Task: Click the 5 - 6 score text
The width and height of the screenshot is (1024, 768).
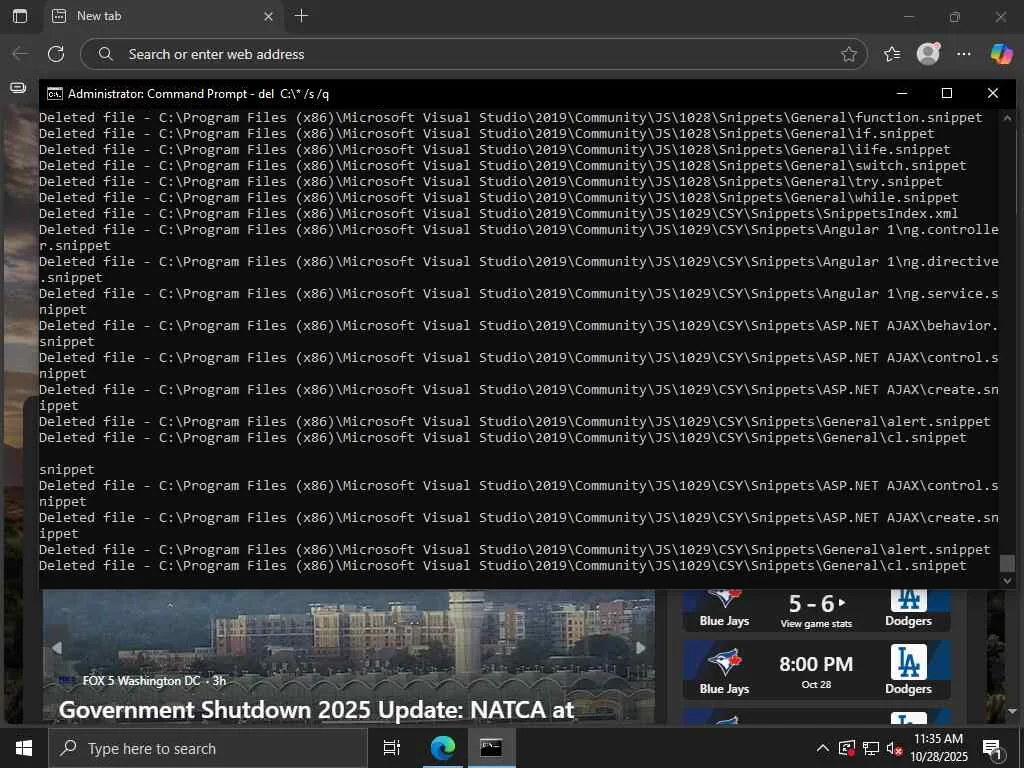Action: (812, 603)
